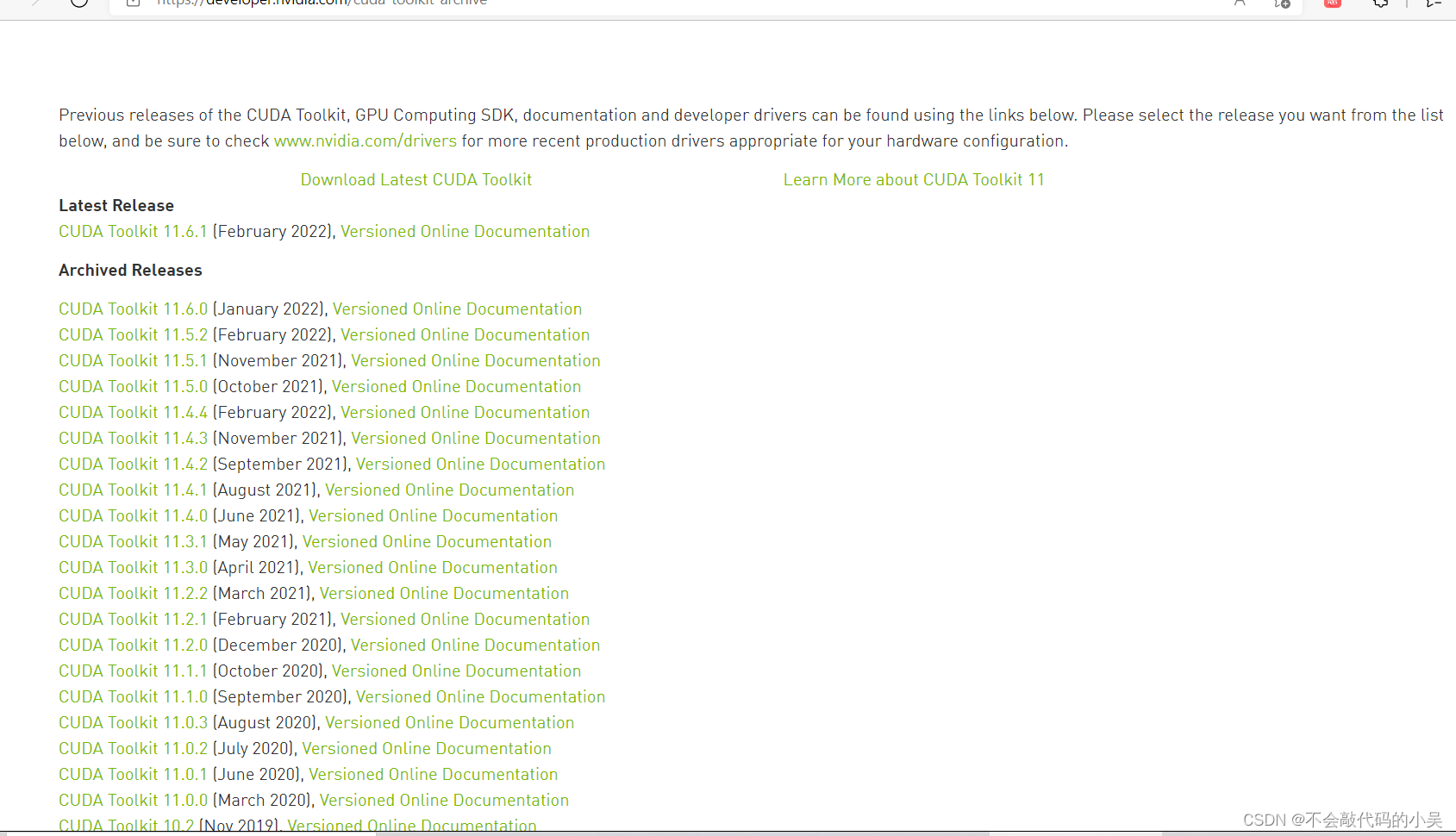Screen dimensions: 1456x836
Task: Open CUDA Toolkit 11.1.1 link
Action: click(x=134, y=671)
